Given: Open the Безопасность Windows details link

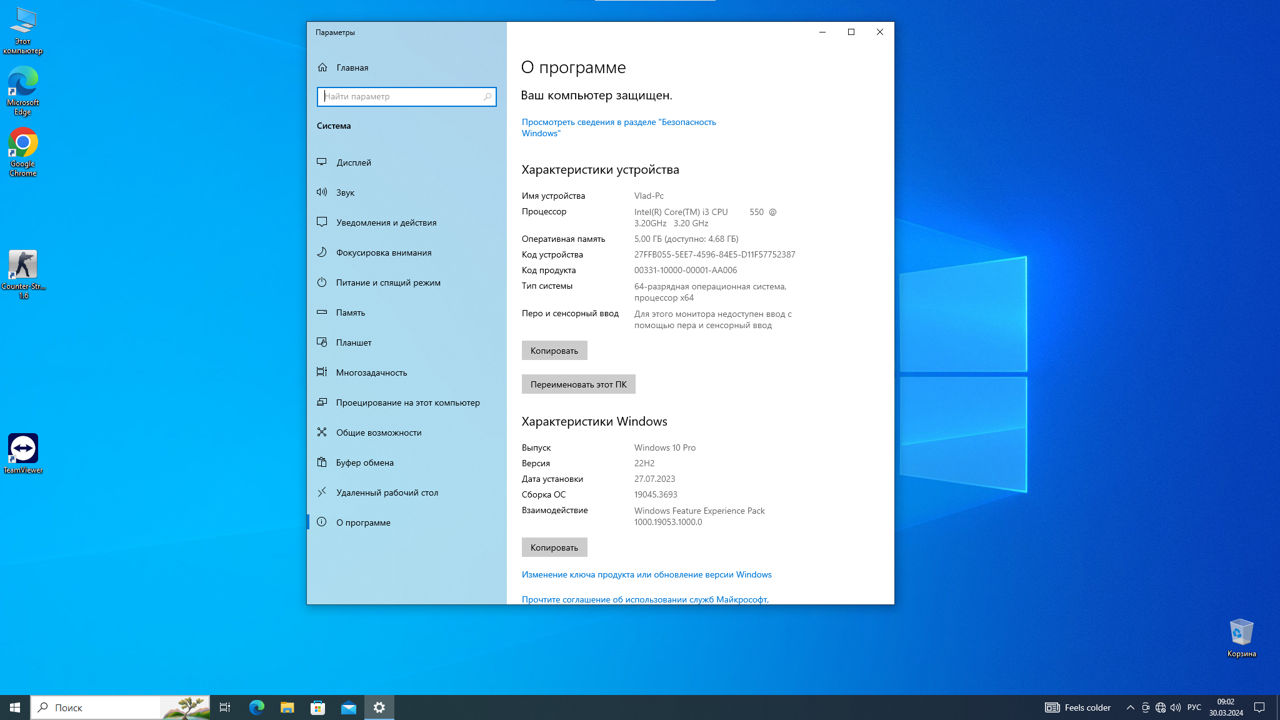Looking at the screenshot, I should coord(619,127).
